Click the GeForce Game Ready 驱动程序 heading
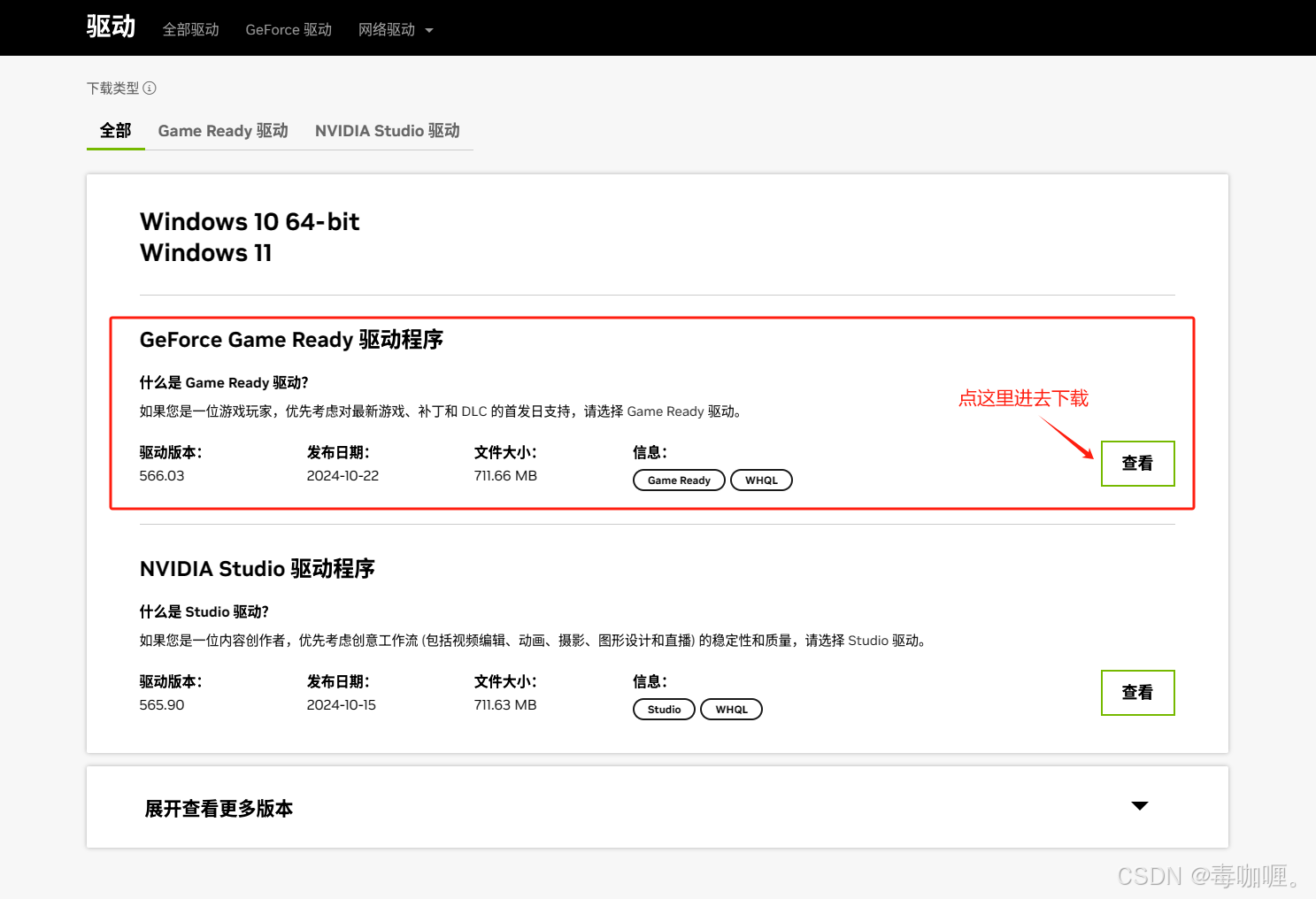Screen dimensions: 1316x899 tap(291, 340)
